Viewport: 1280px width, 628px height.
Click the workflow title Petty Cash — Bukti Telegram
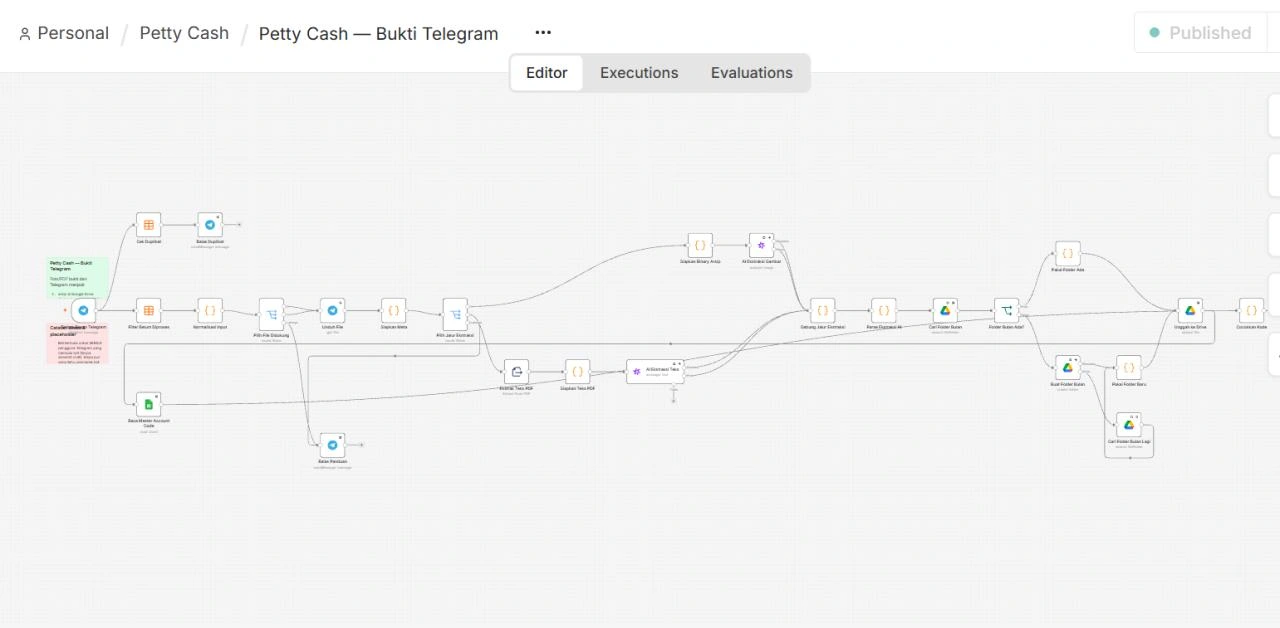[378, 33]
